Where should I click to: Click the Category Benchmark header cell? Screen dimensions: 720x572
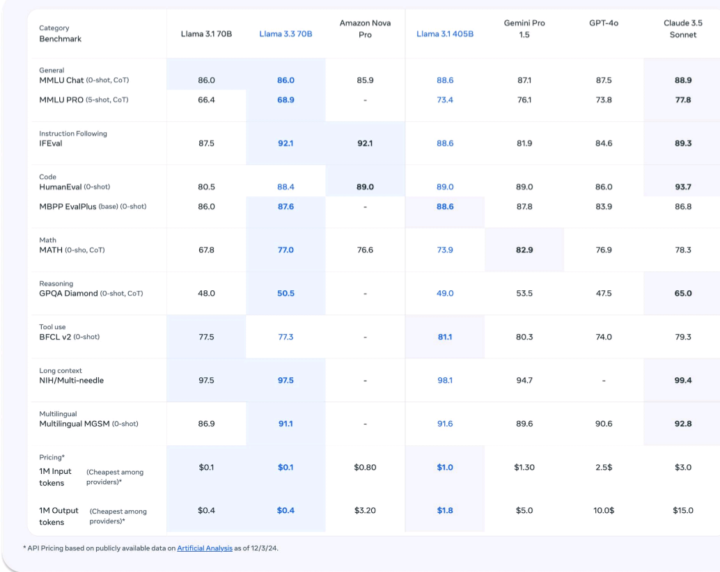[x=61, y=33]
